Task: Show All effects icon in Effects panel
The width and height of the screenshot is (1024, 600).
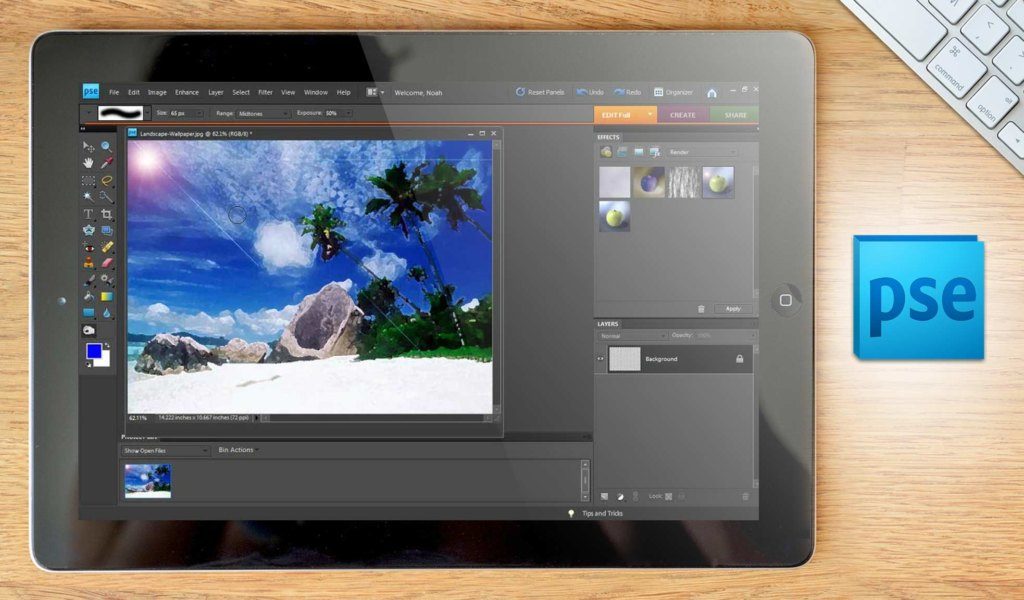Action: pyautogui.click(x=655, y=152)
